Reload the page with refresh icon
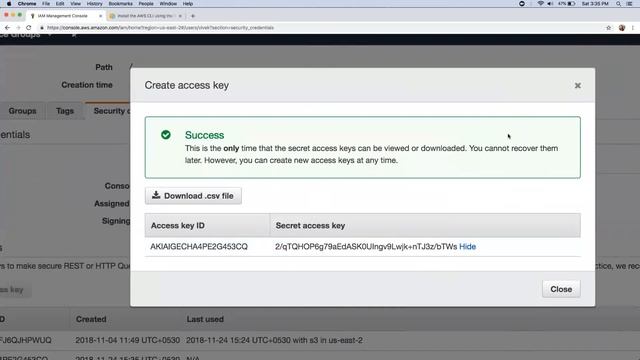 (x=29, y=28)
